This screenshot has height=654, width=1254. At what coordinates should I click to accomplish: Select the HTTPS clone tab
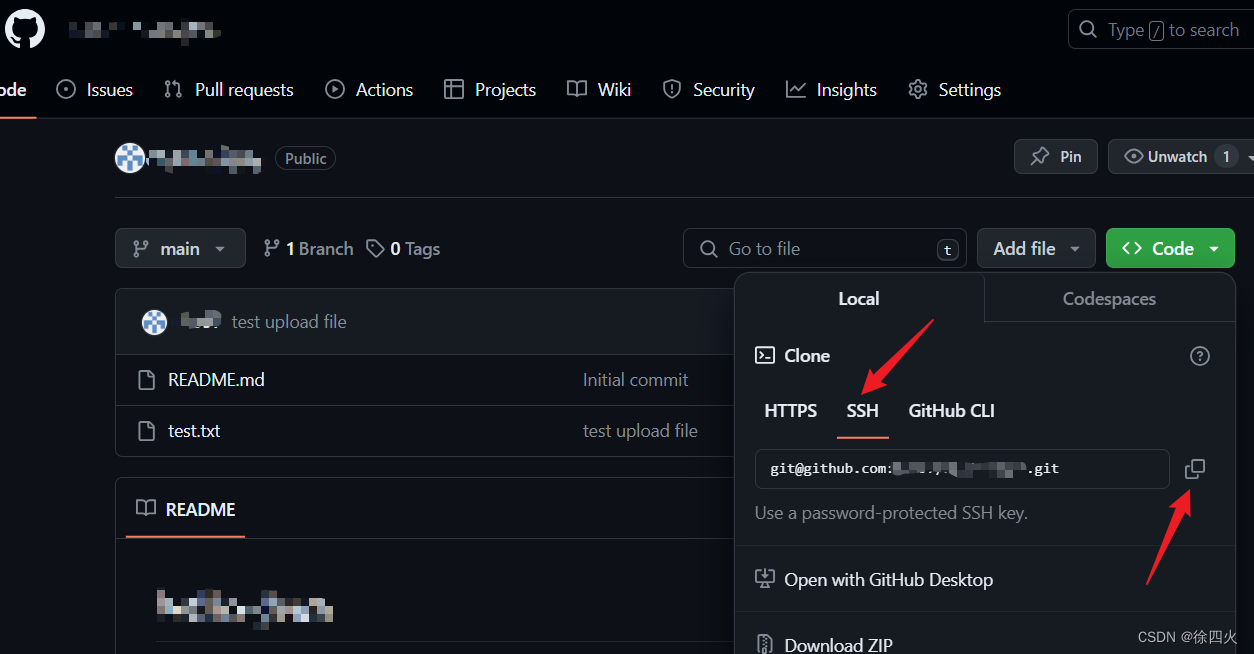click(790, 410)
